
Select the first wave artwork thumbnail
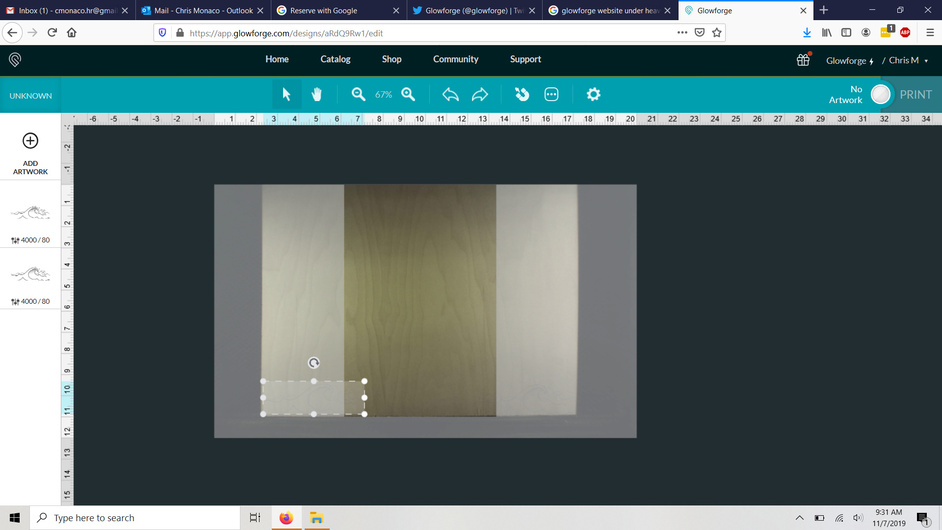tap(30, 213)
